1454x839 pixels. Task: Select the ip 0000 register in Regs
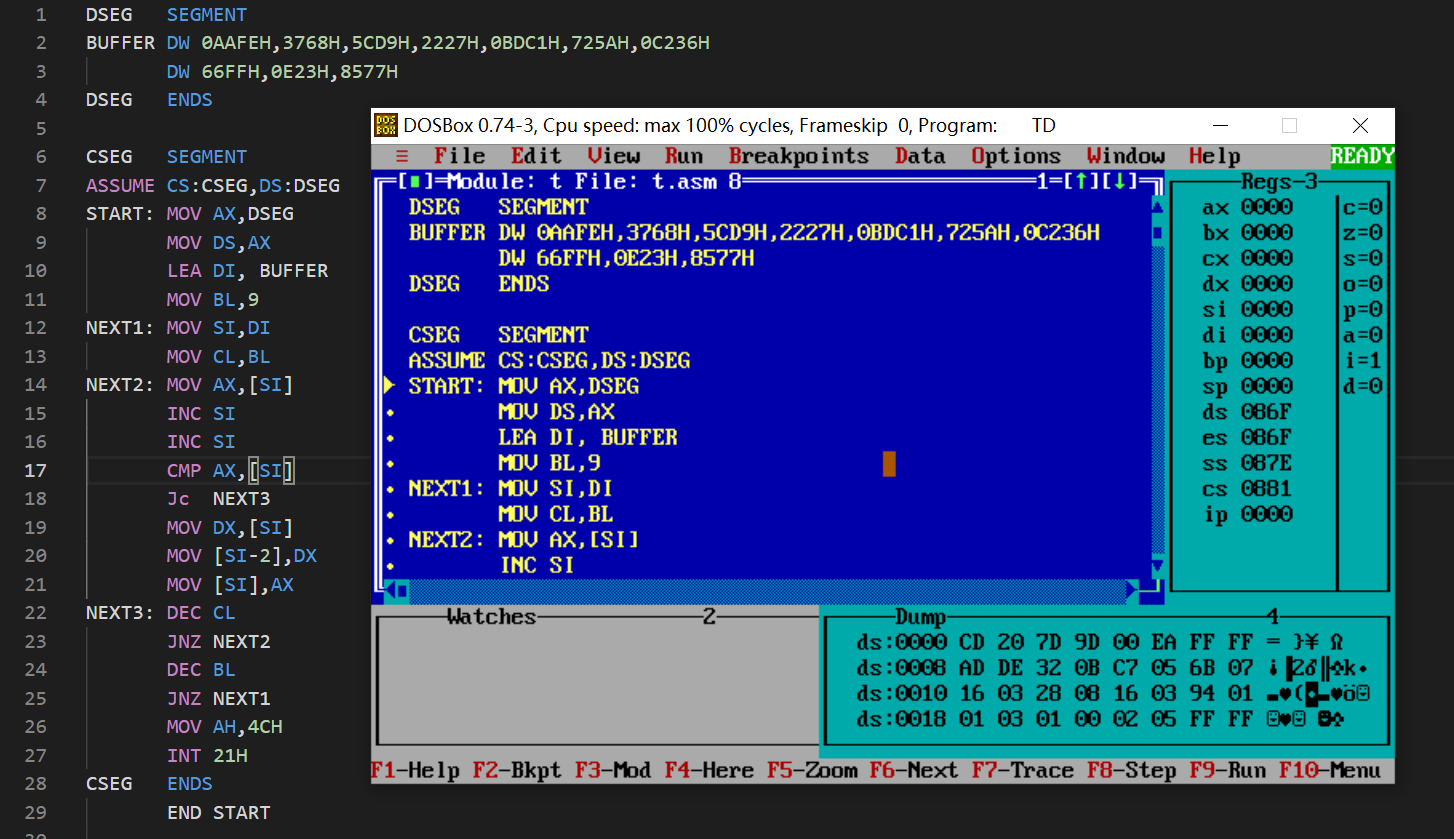point(1247,514)
